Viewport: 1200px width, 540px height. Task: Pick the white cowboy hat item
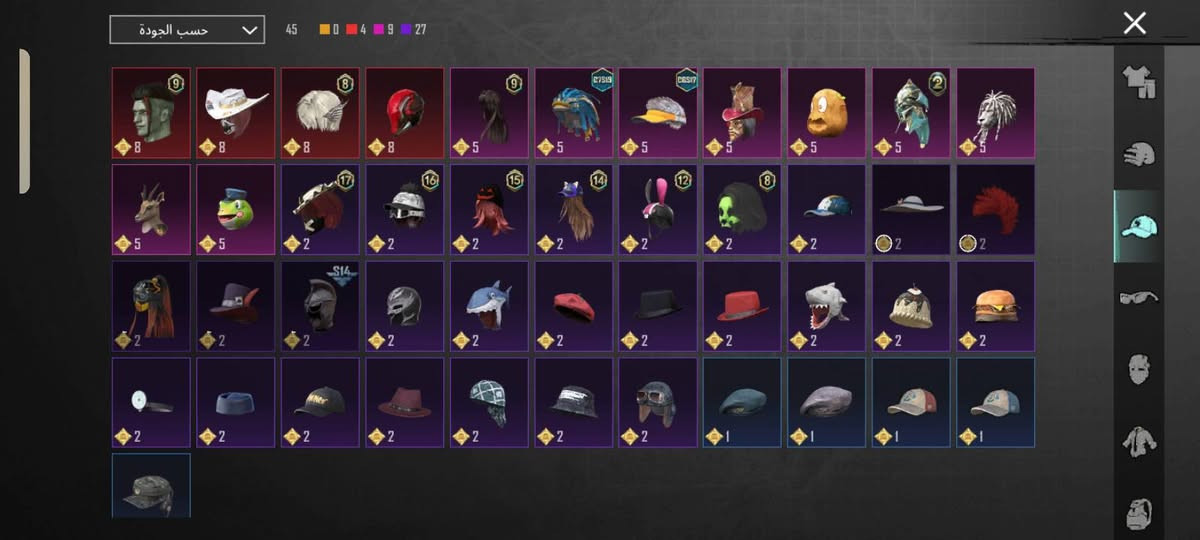click(x=235, y=113)
